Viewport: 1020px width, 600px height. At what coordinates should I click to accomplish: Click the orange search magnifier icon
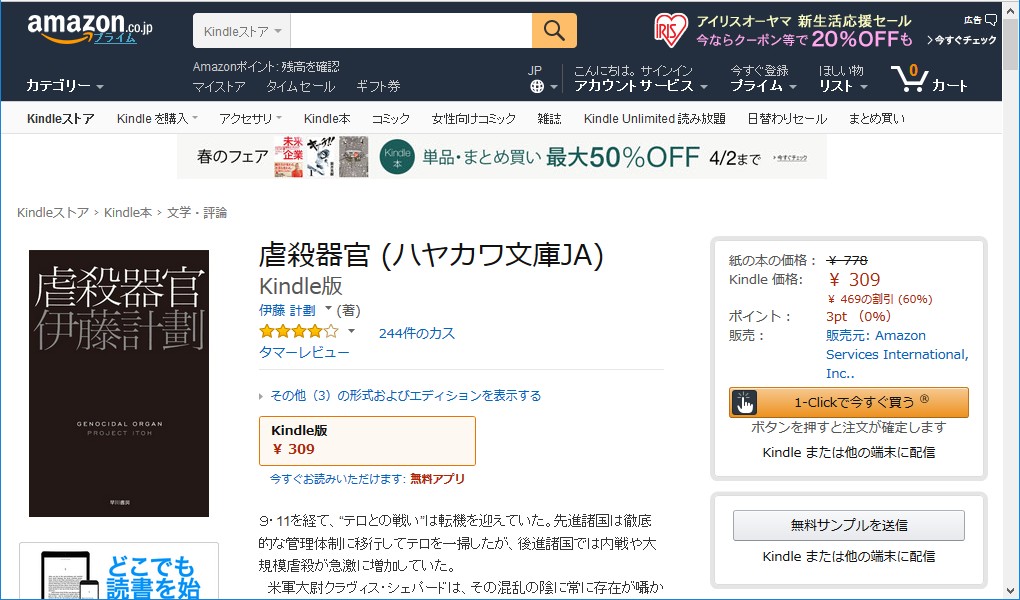[554, 30]
